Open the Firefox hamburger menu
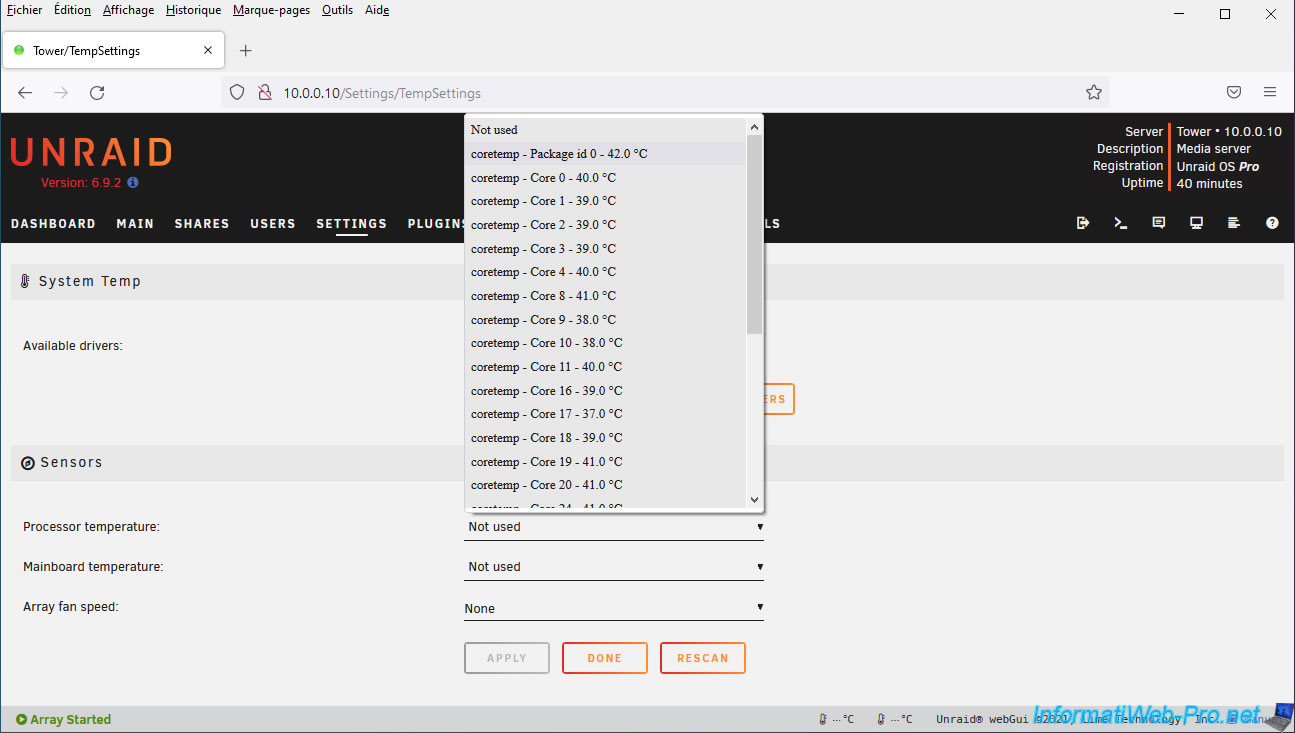Image resolution: width=1295 pixels, height=733 pixels. coord(1269,92)
